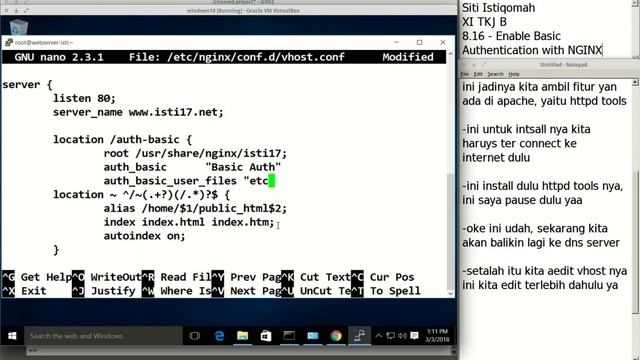Click 'root /usr/share/nginx/isti17;' line
Screen dimensions: 640x360
click(195, 153)
